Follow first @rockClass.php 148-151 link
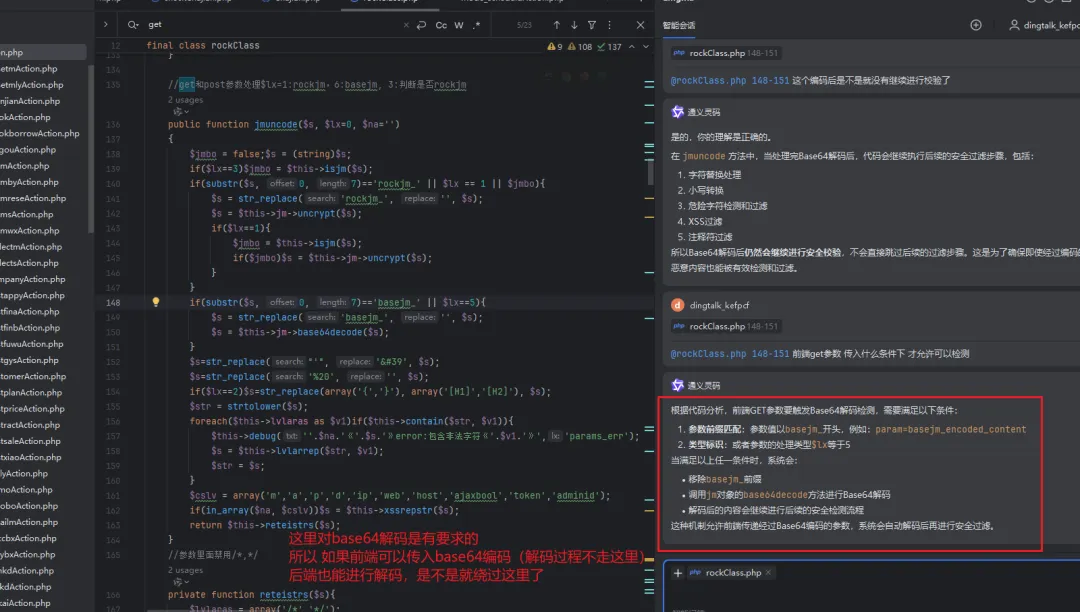The height and width of the screenshot is (612, 1080). tap(730, 81)
